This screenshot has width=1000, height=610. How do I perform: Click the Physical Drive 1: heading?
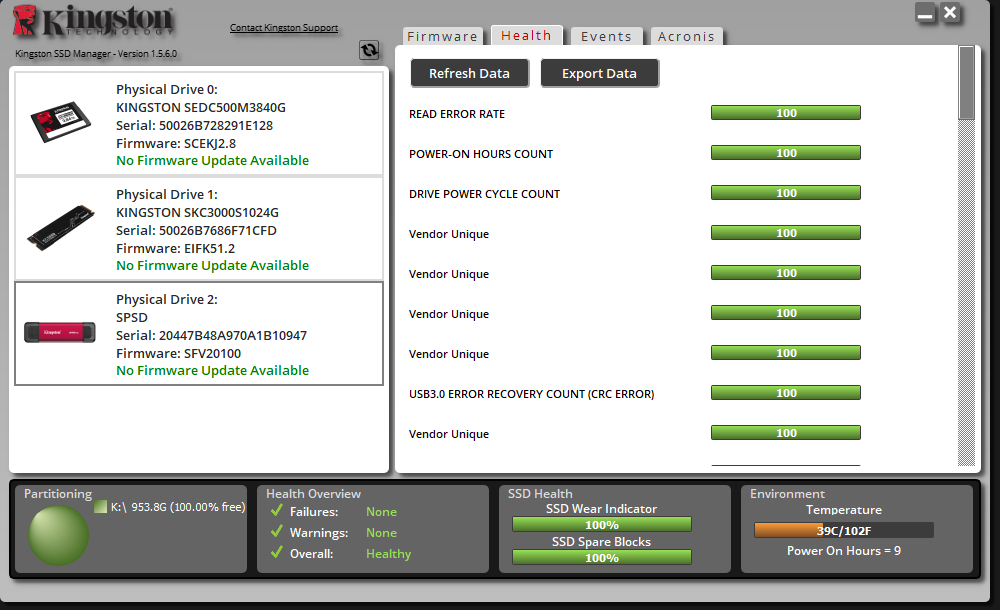tap(166, 194)
